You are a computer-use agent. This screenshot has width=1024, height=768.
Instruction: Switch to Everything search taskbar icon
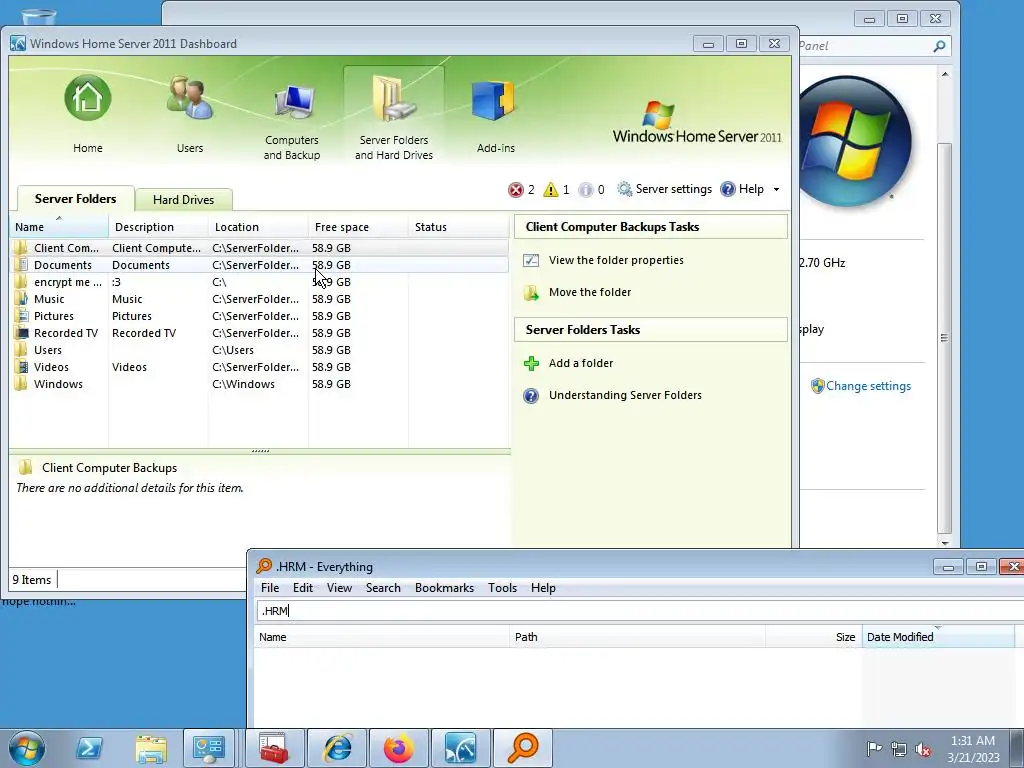pyautogui.click(x=522, y=748)
